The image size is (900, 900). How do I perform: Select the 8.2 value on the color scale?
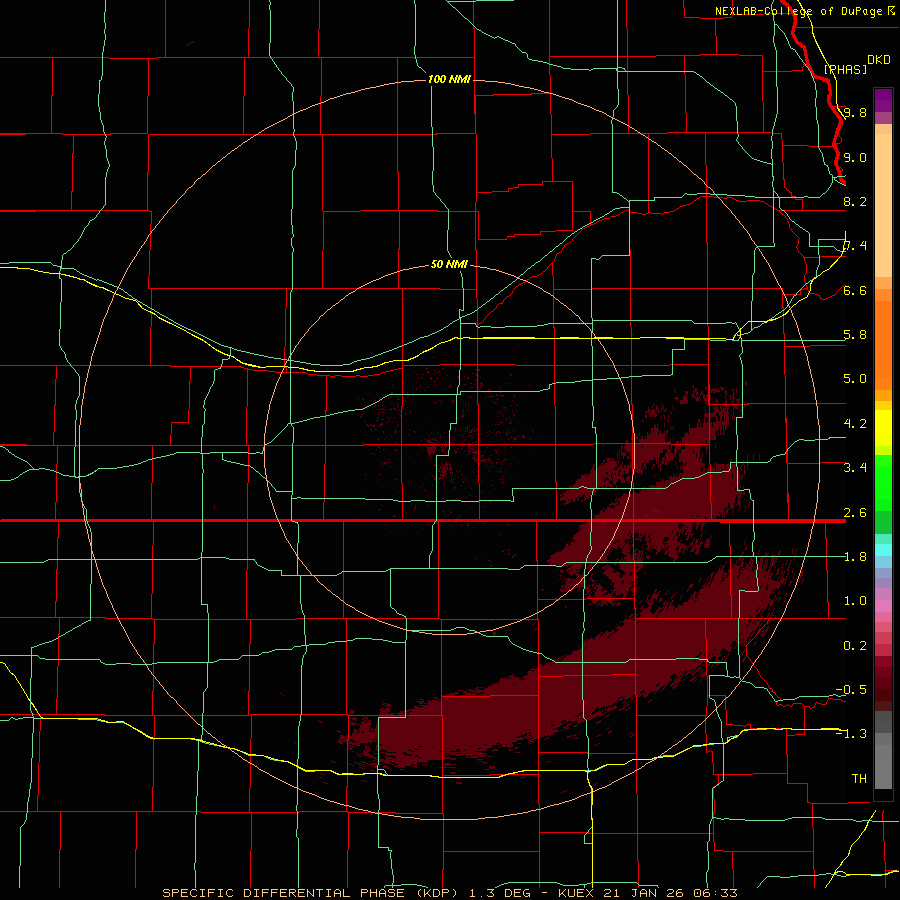coord(855,201)
